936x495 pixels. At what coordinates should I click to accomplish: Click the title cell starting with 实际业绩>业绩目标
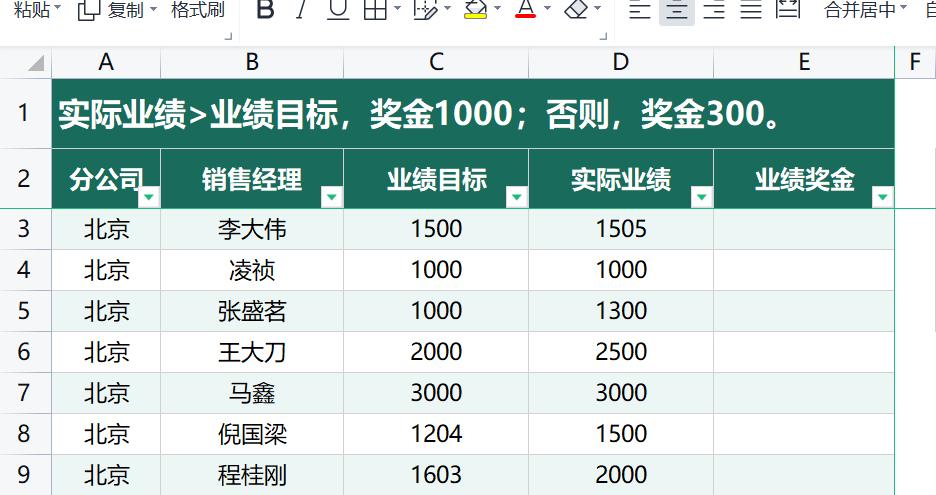click(x=473, y=113)
